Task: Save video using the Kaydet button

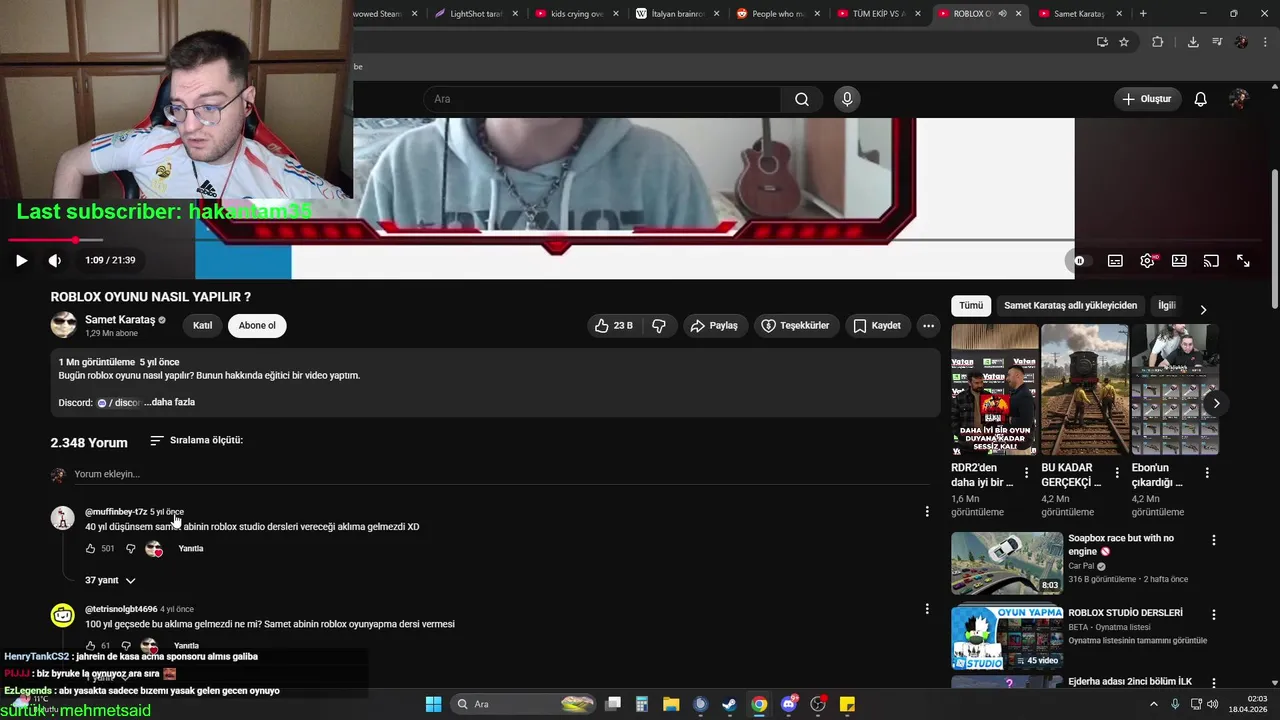Action: pos(877,325)
